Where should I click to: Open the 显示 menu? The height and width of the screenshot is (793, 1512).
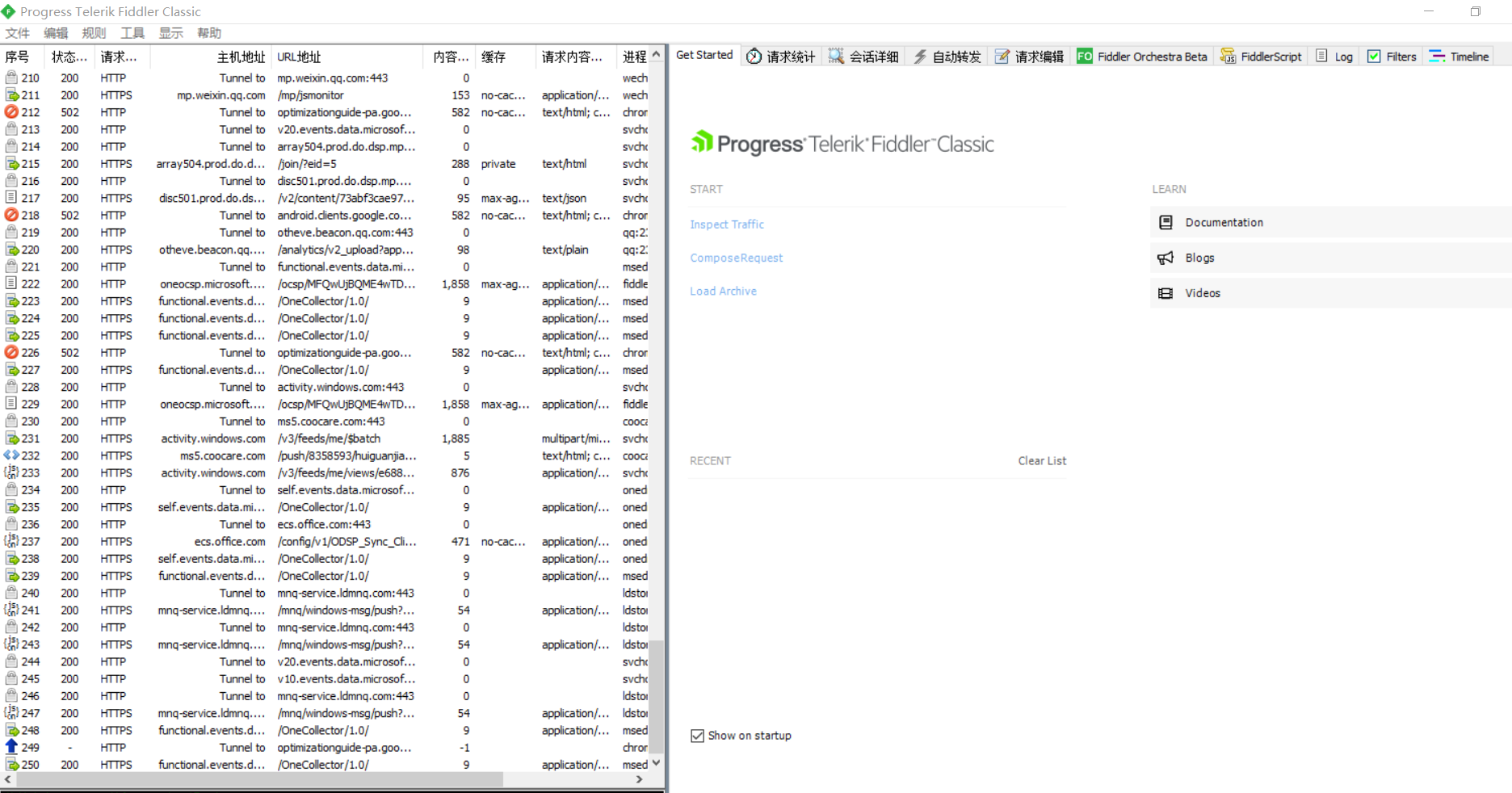click(170, 33)
